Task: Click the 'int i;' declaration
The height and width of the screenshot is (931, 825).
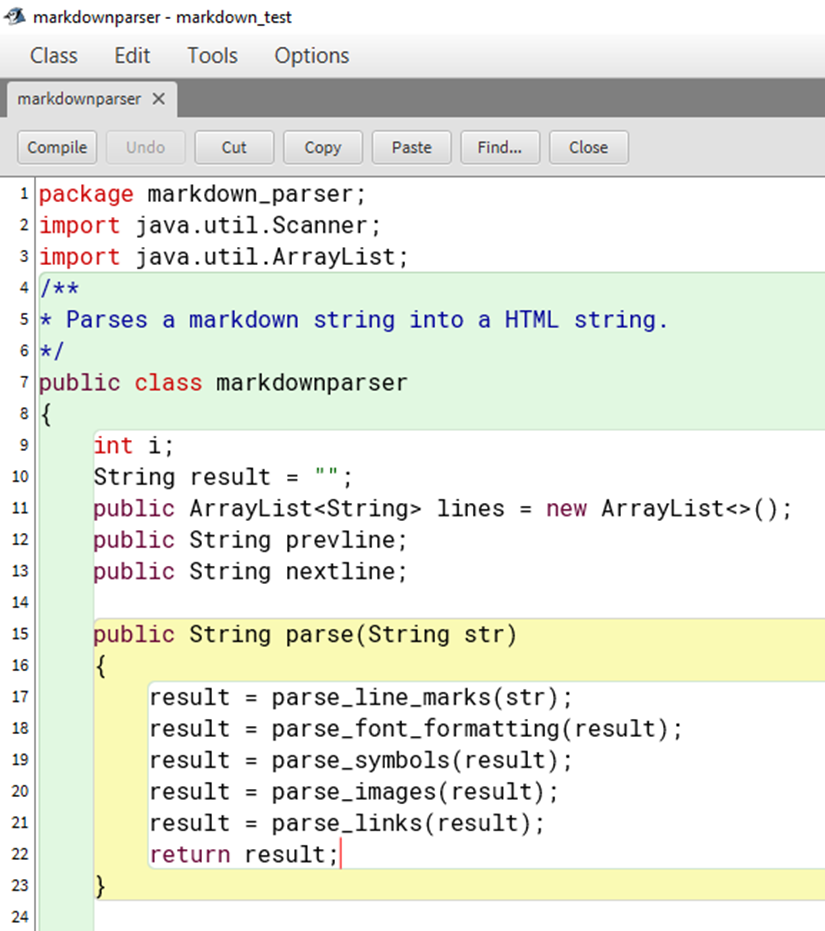Action: click(x=134, y=446)
